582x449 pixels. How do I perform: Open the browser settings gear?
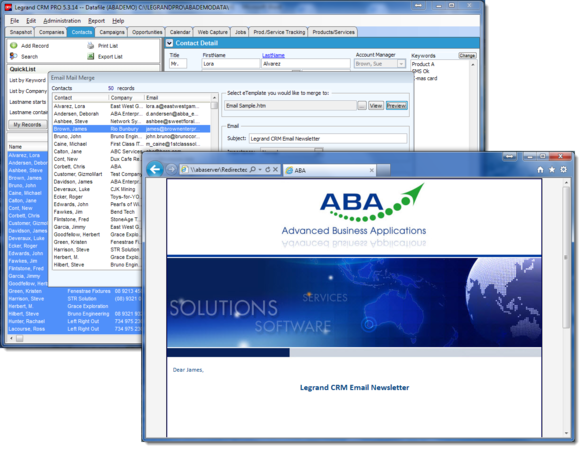click(563, 170)
